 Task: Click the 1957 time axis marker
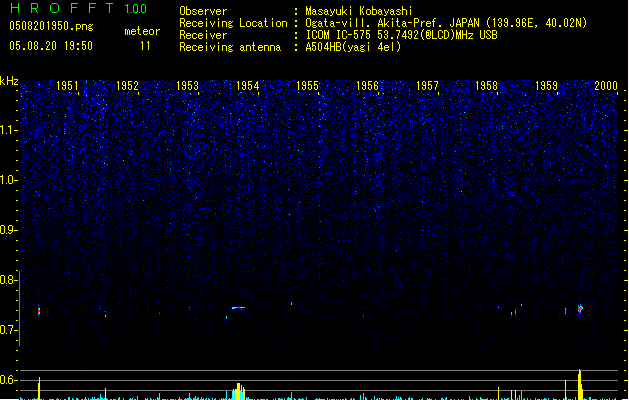coord(427,86)
